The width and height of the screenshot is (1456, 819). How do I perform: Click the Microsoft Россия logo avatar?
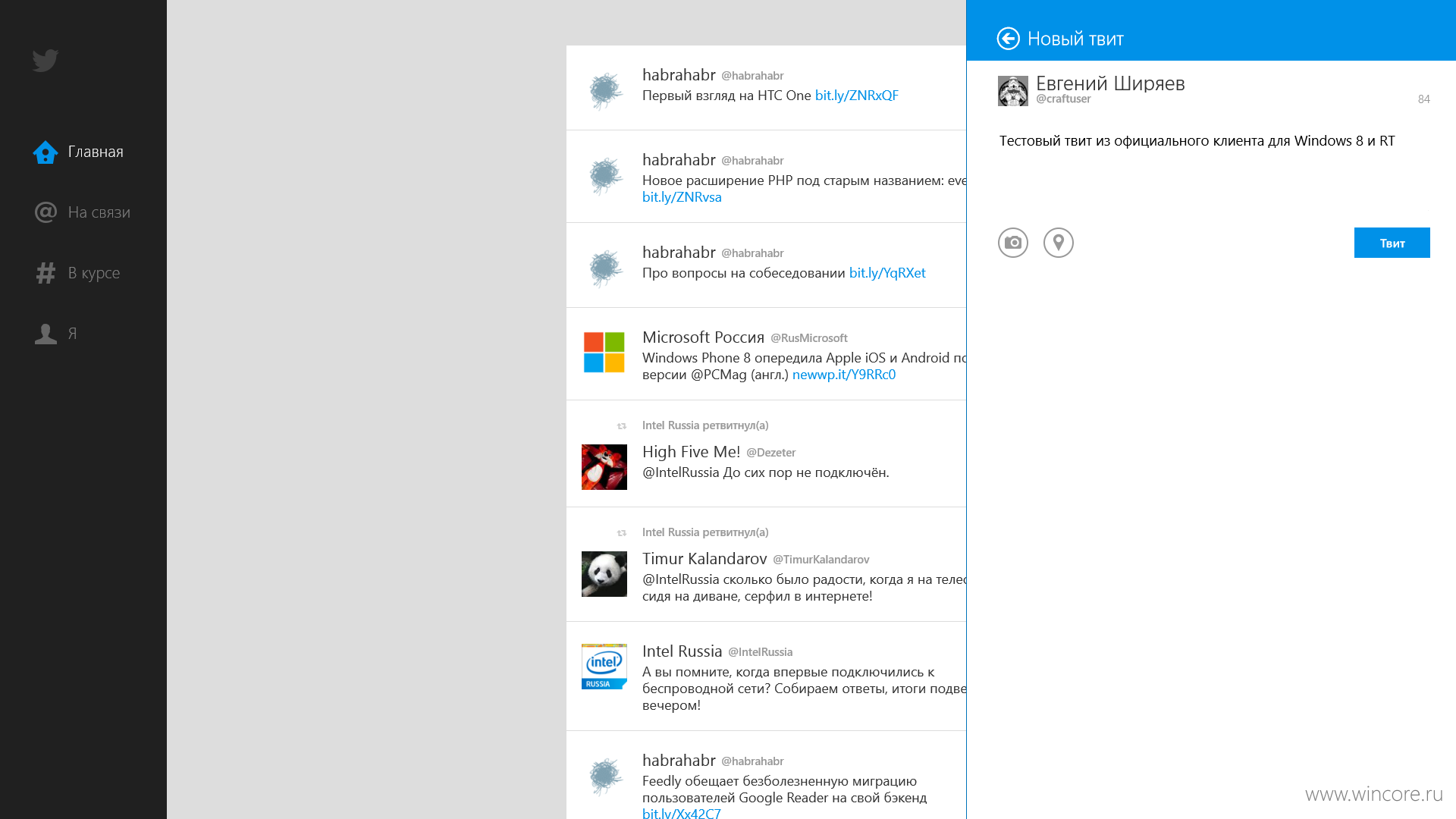(604, 353)
